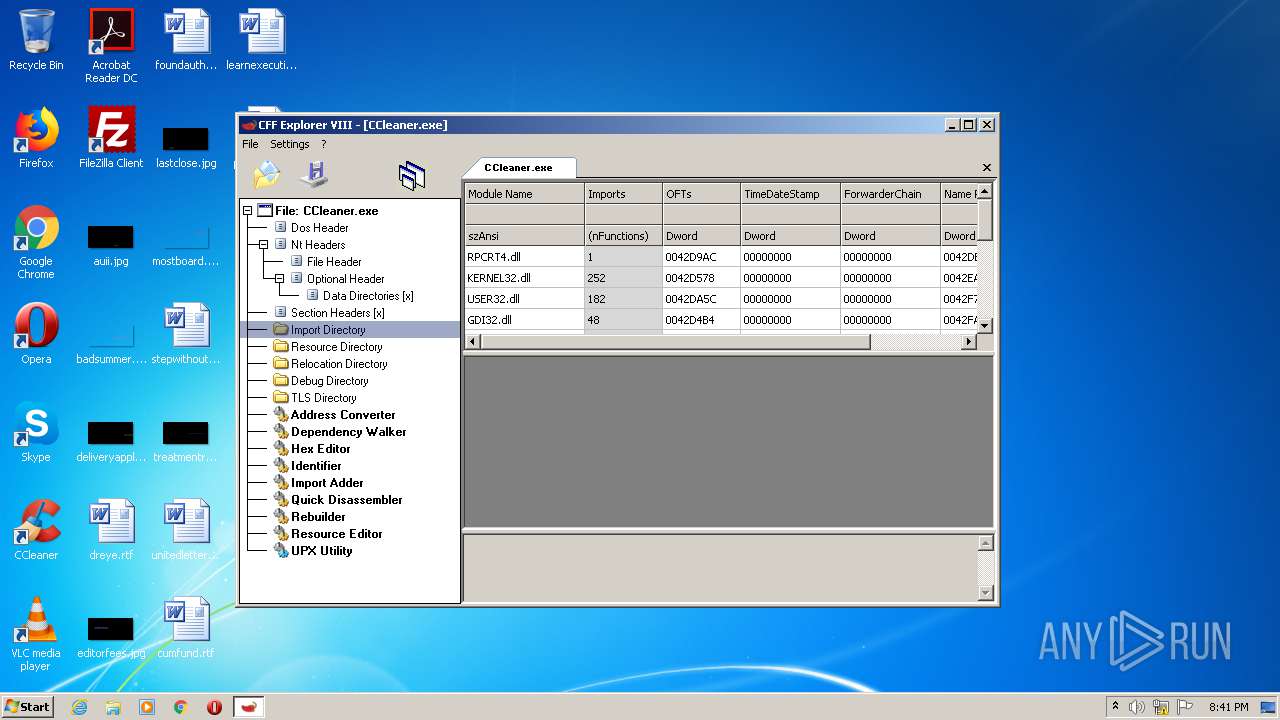Collapse the File: CCleaner.exe tree root
Viewport: 1280px width, 720px height.
[x=248, y=211]
